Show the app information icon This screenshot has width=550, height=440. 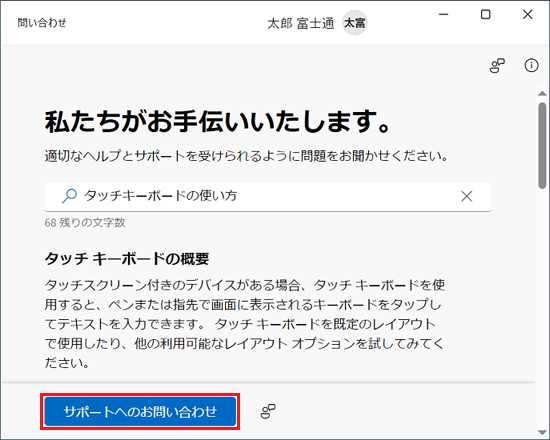click(x=531, y=66)
